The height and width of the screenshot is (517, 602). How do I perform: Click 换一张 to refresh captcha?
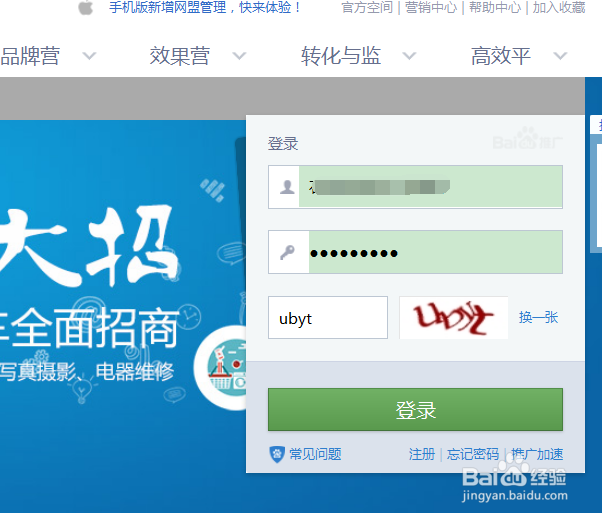pos(538,317)
